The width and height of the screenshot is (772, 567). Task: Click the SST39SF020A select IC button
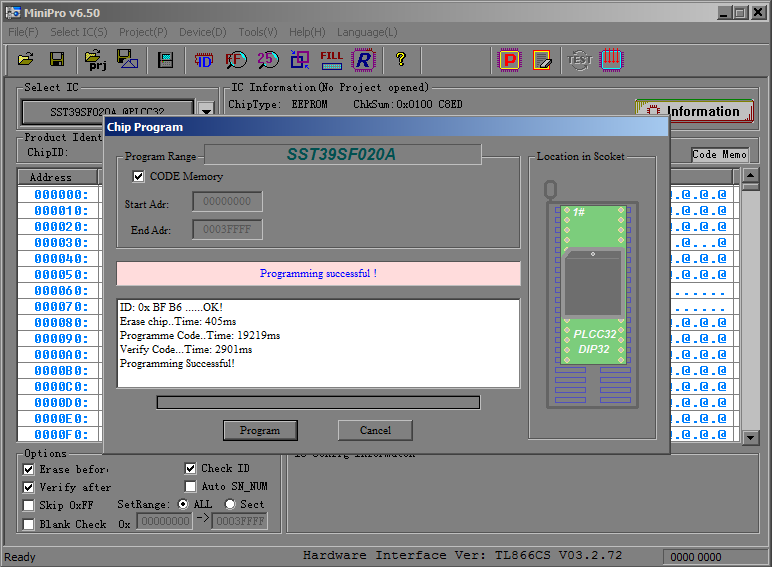pyautogui.click(x=107, y=110)
